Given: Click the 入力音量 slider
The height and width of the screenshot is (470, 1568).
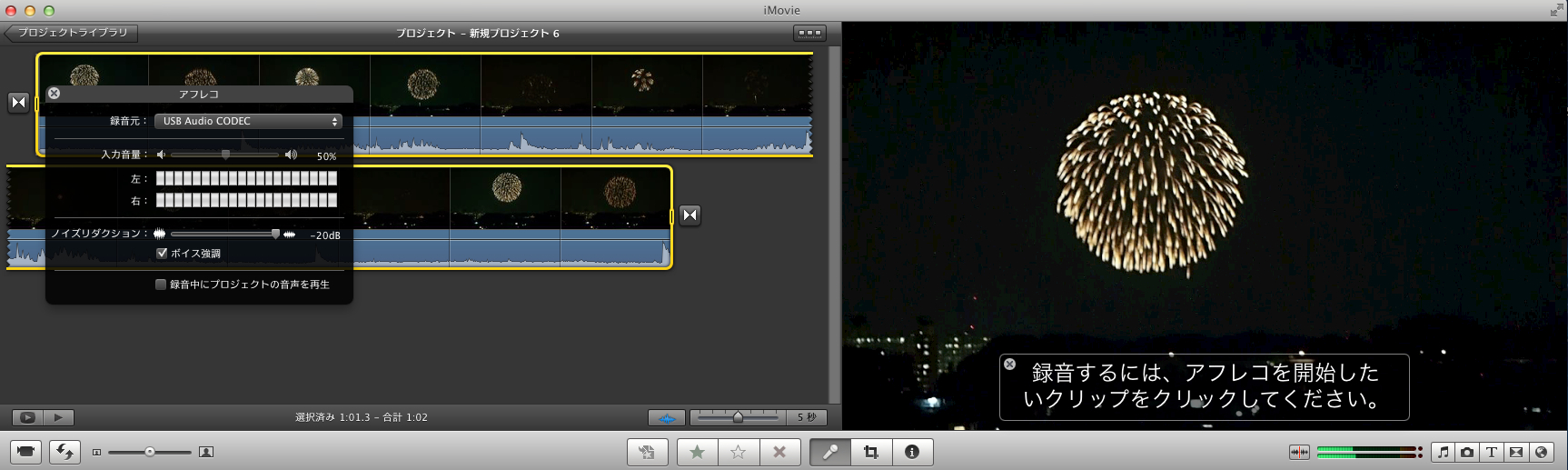Looking at the screenshot, I should pos(225,155).
